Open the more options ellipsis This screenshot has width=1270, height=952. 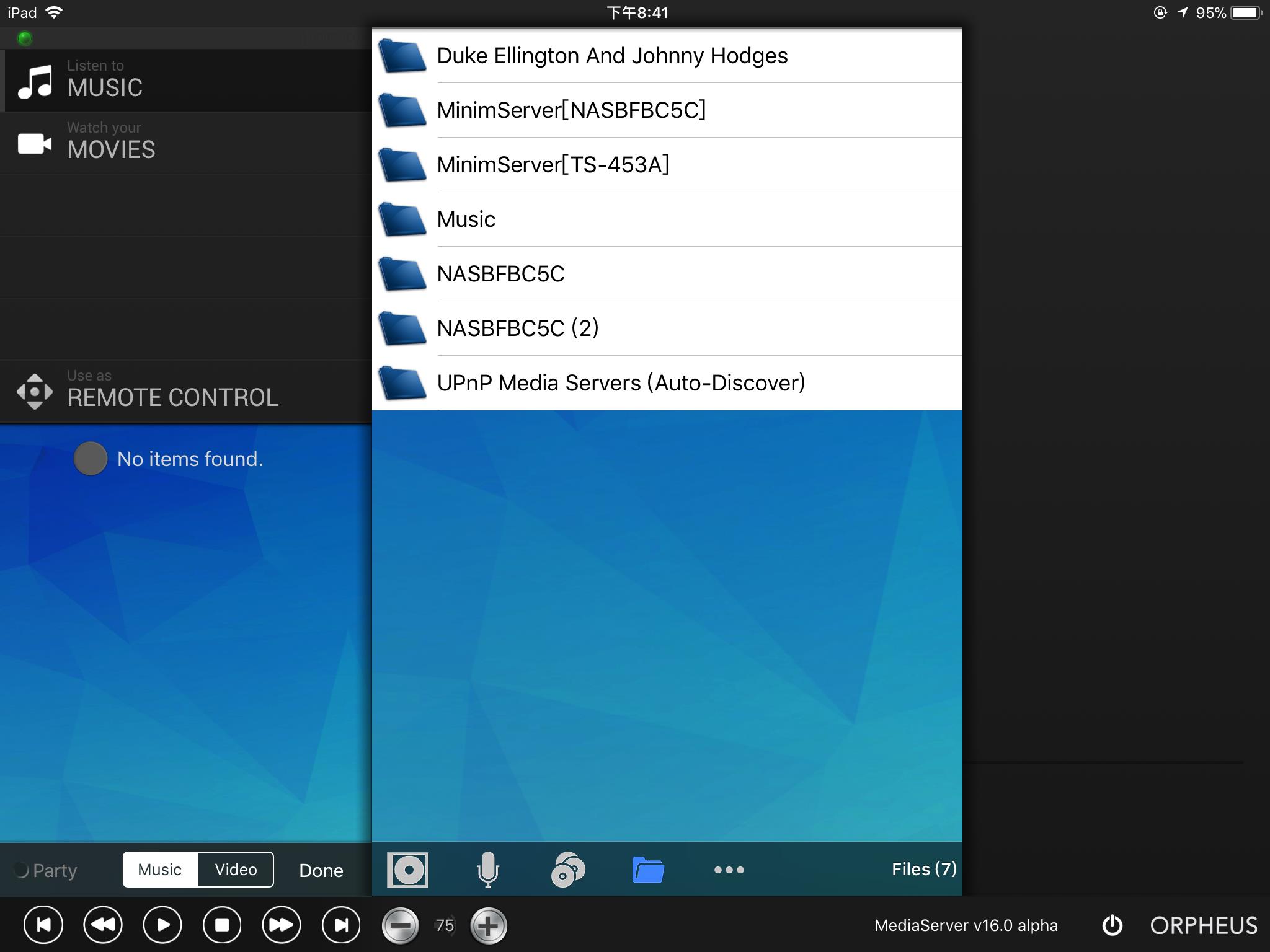click(729, 870)
